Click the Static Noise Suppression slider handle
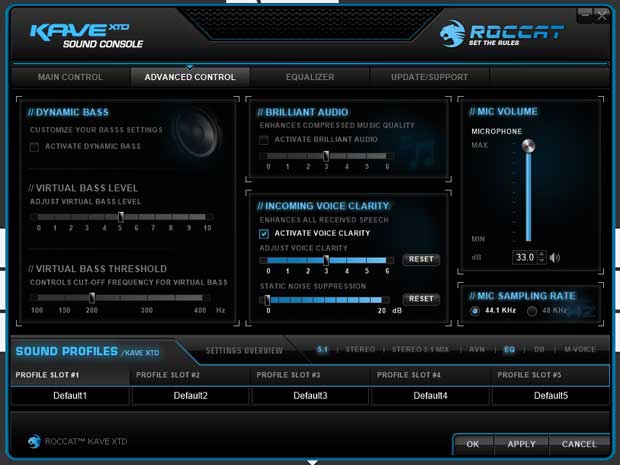620x465 pixels. click(x=267, y=300)
